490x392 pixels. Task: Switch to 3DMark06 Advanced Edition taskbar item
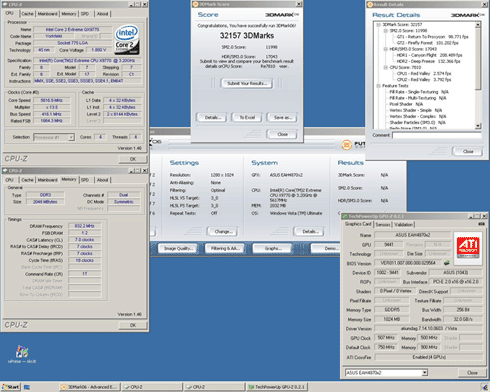pos(90,387)
